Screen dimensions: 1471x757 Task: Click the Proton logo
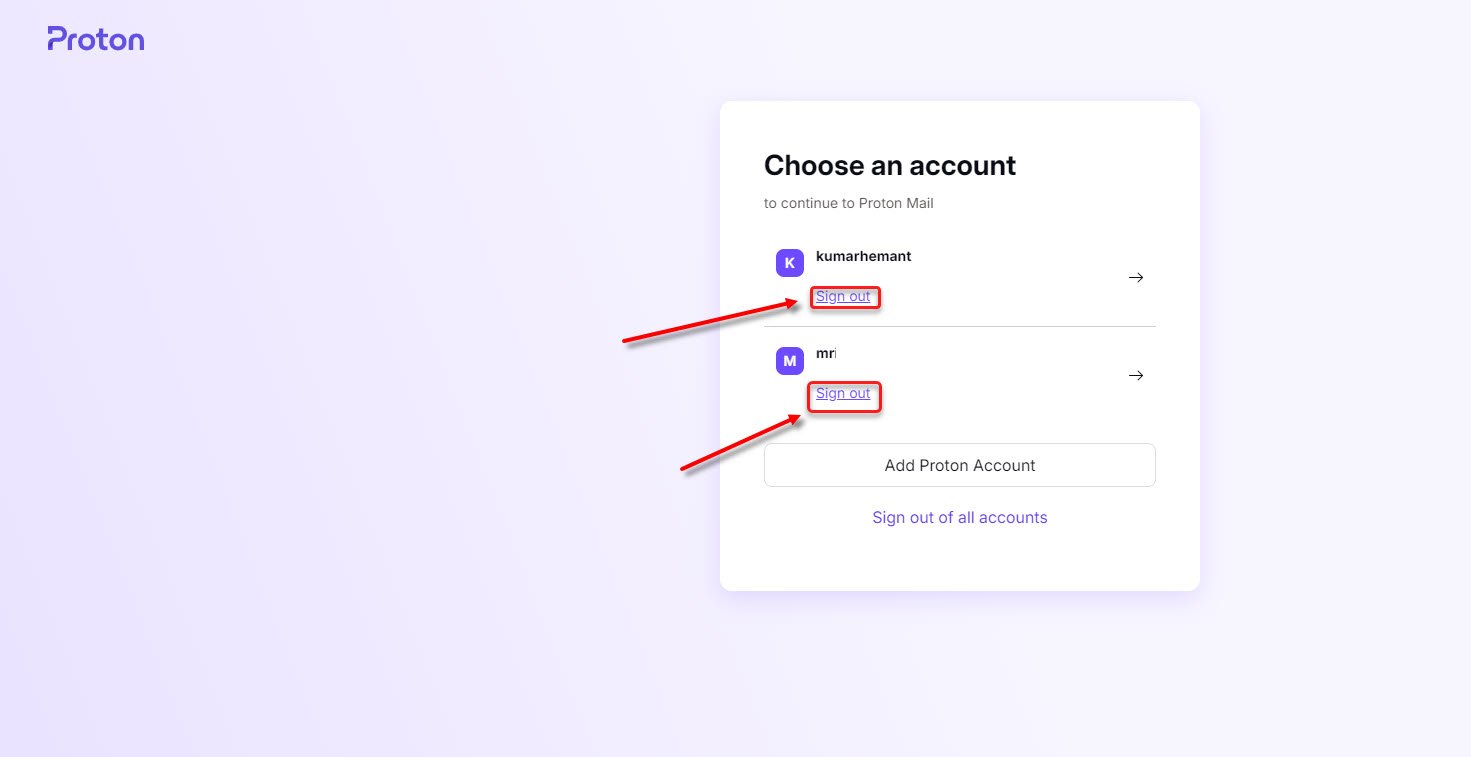(x=96, y=39)
